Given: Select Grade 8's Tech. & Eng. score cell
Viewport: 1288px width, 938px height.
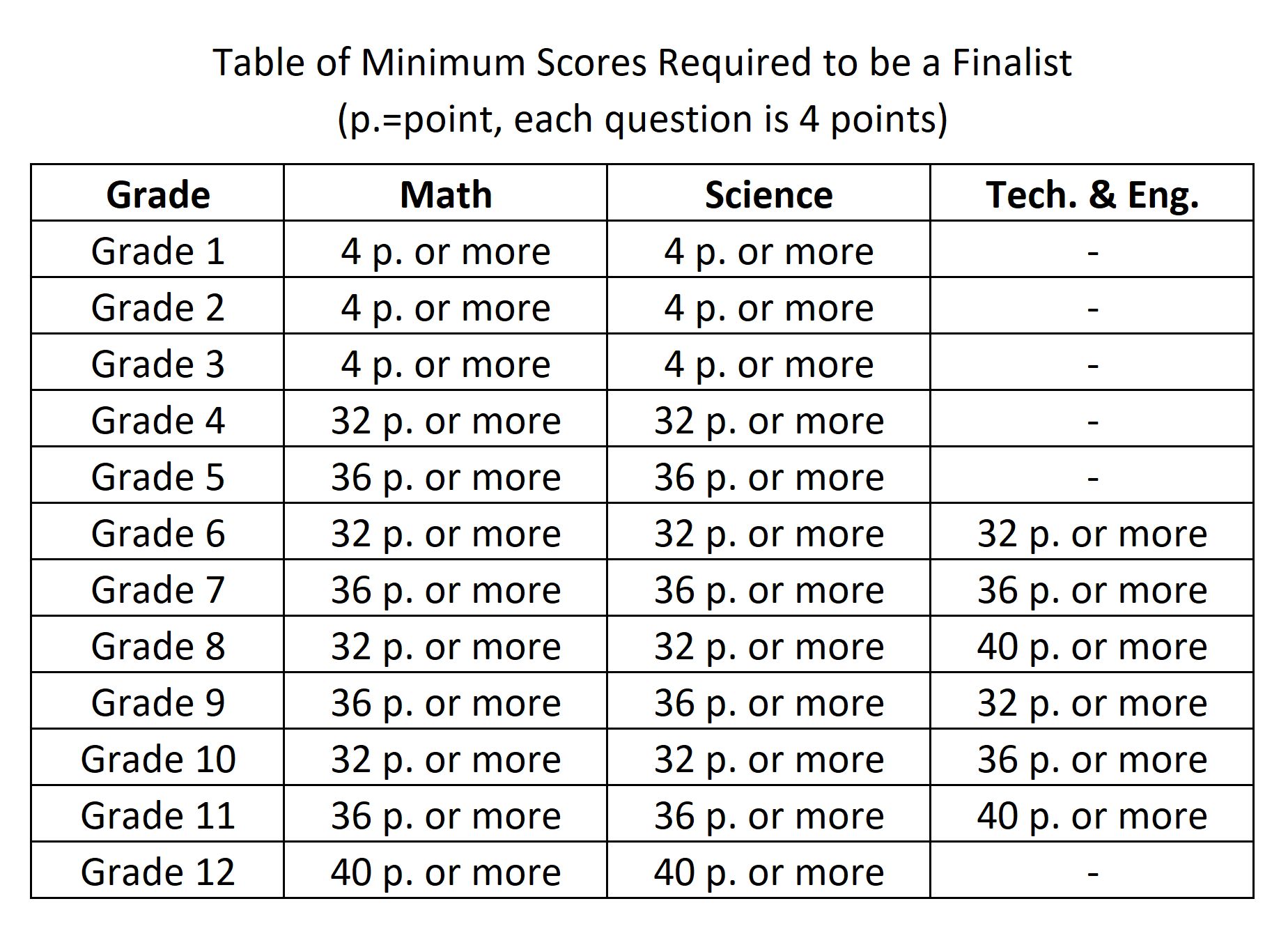Looking at the screenshot, I should [x=1092, y=646].
